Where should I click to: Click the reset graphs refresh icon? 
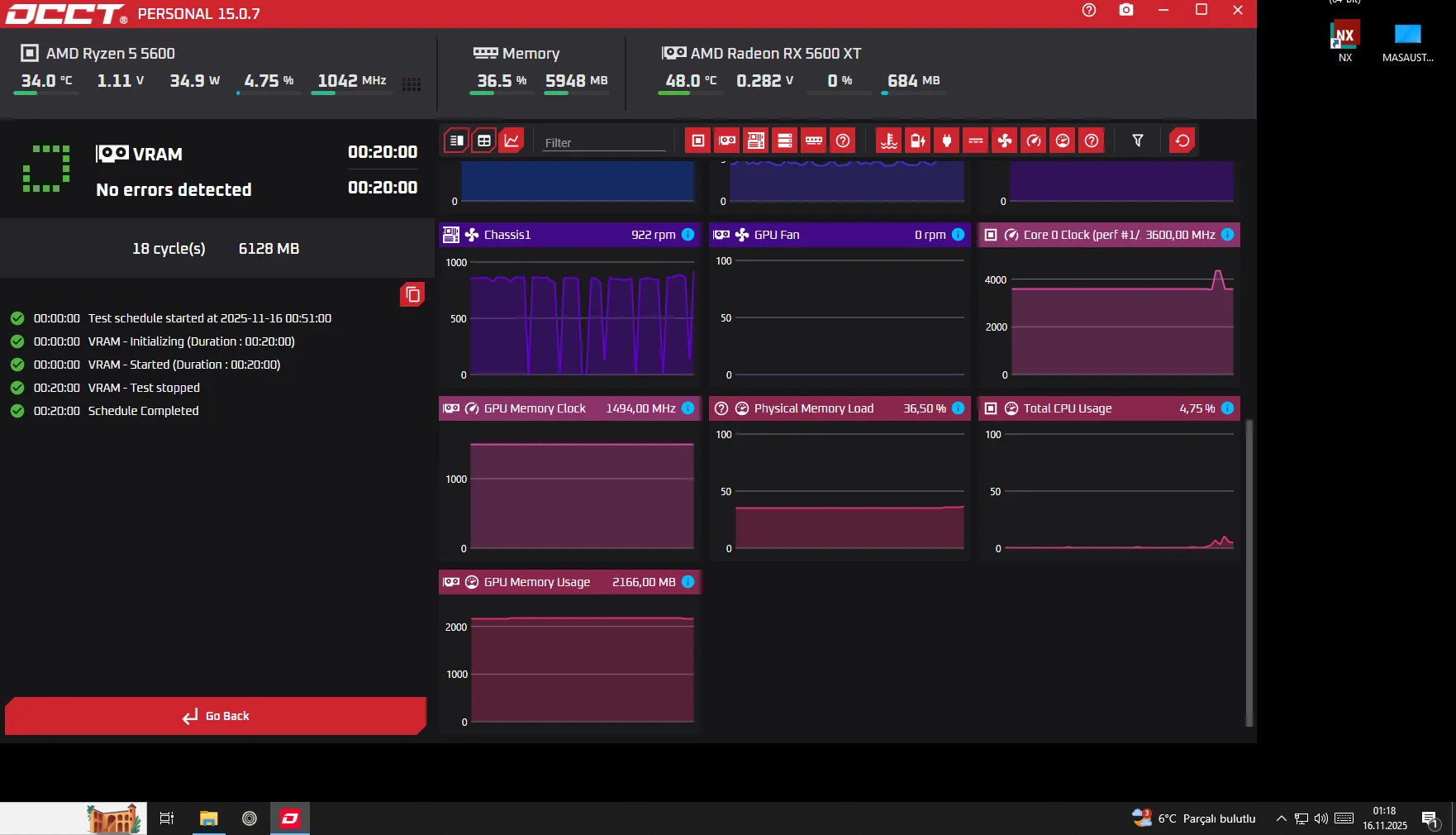pyautogui.click(x=1182, y=141)
